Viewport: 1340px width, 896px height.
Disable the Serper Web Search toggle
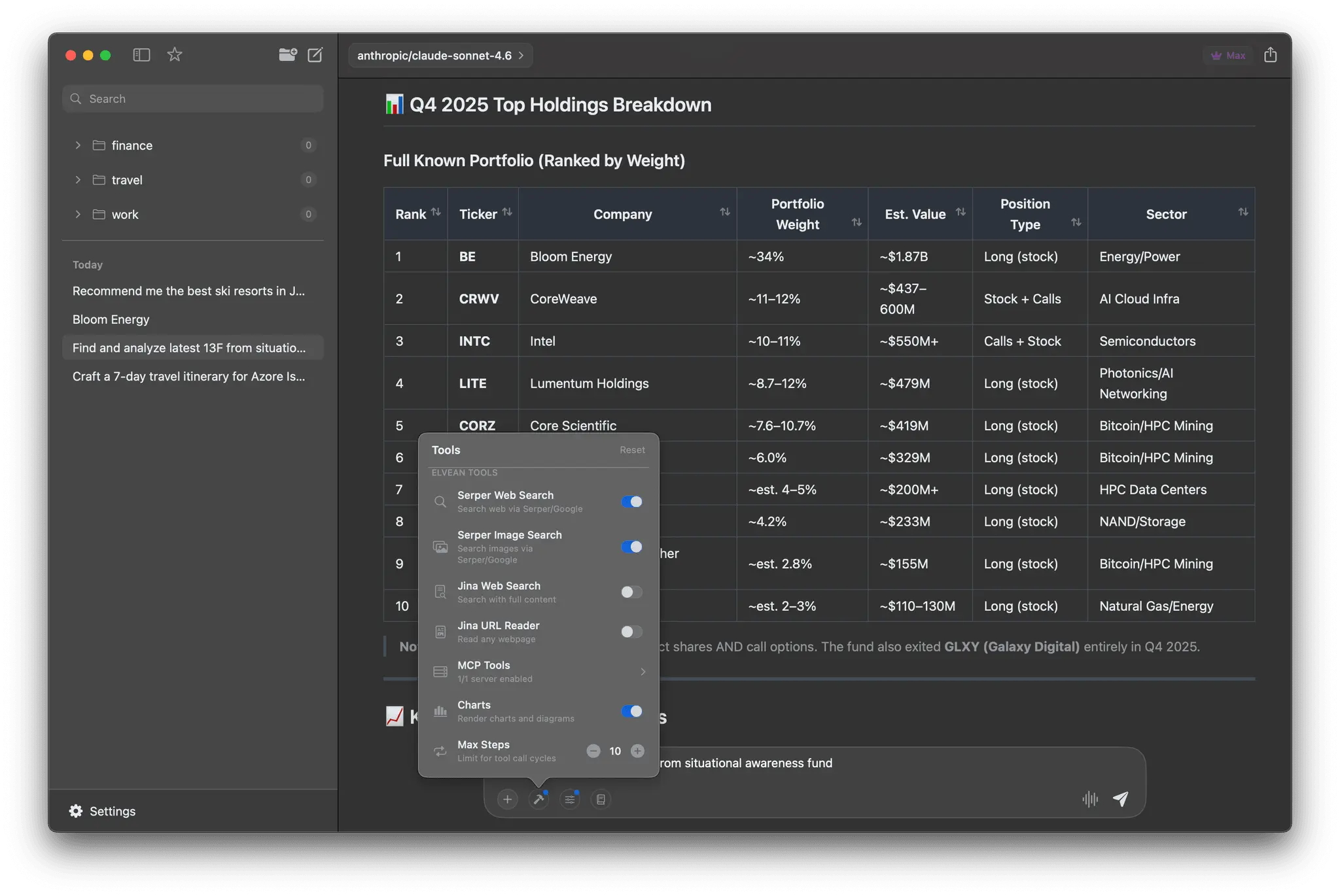coord(632,502)
